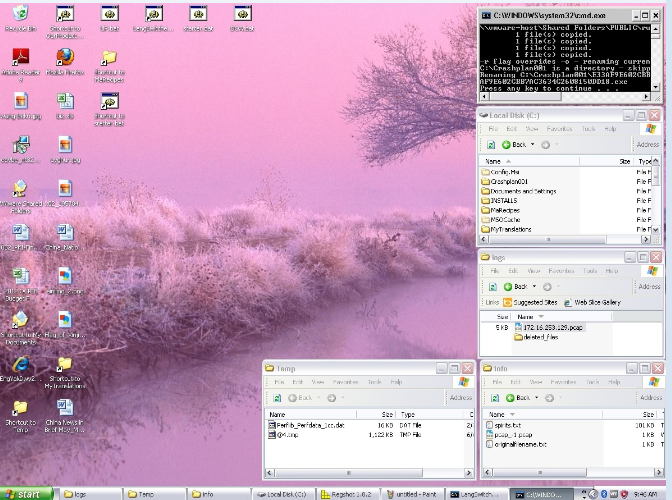The height and width of the screenshot is (500, 672).
Task: Select the UP.bat desktop icon
Action: point(109,19)
